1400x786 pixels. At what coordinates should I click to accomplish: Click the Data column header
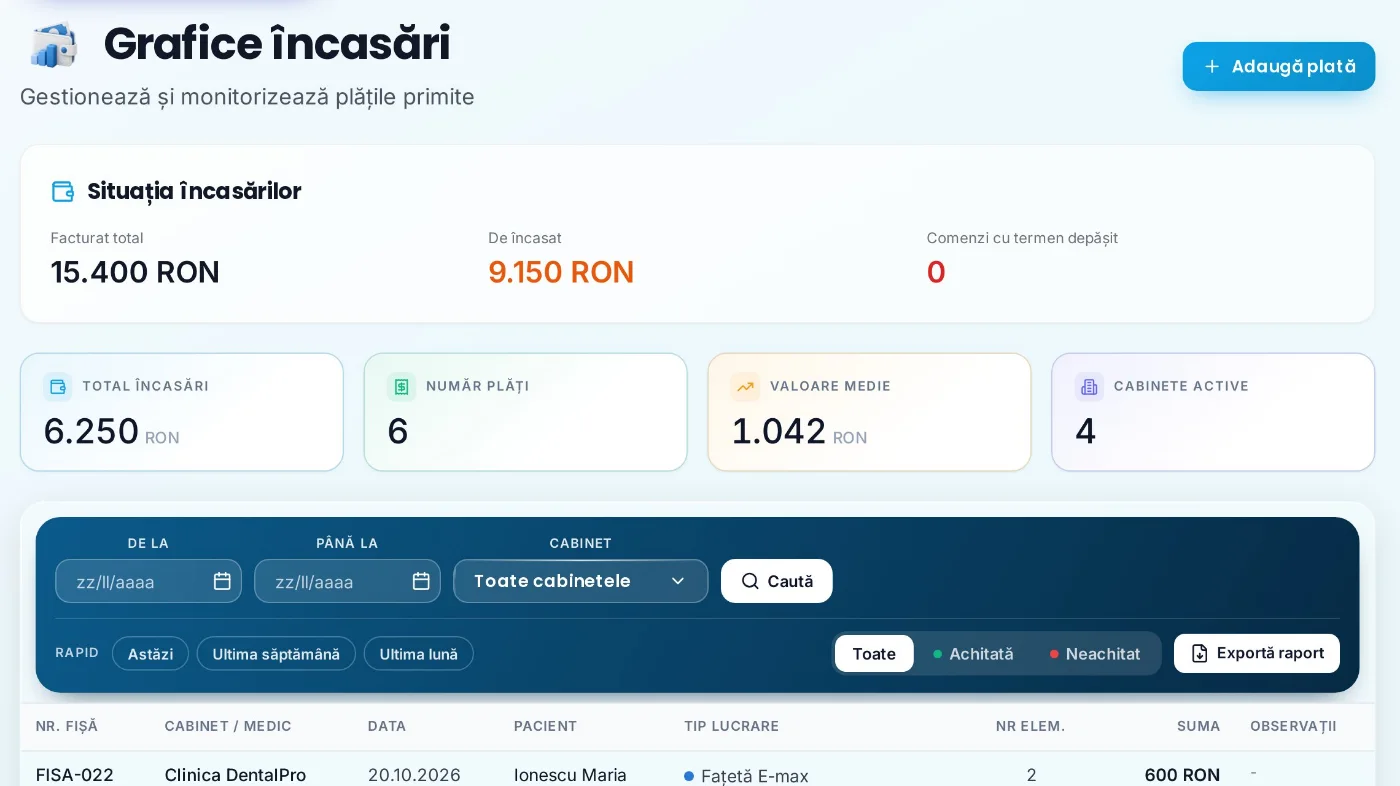coord(387,726)
